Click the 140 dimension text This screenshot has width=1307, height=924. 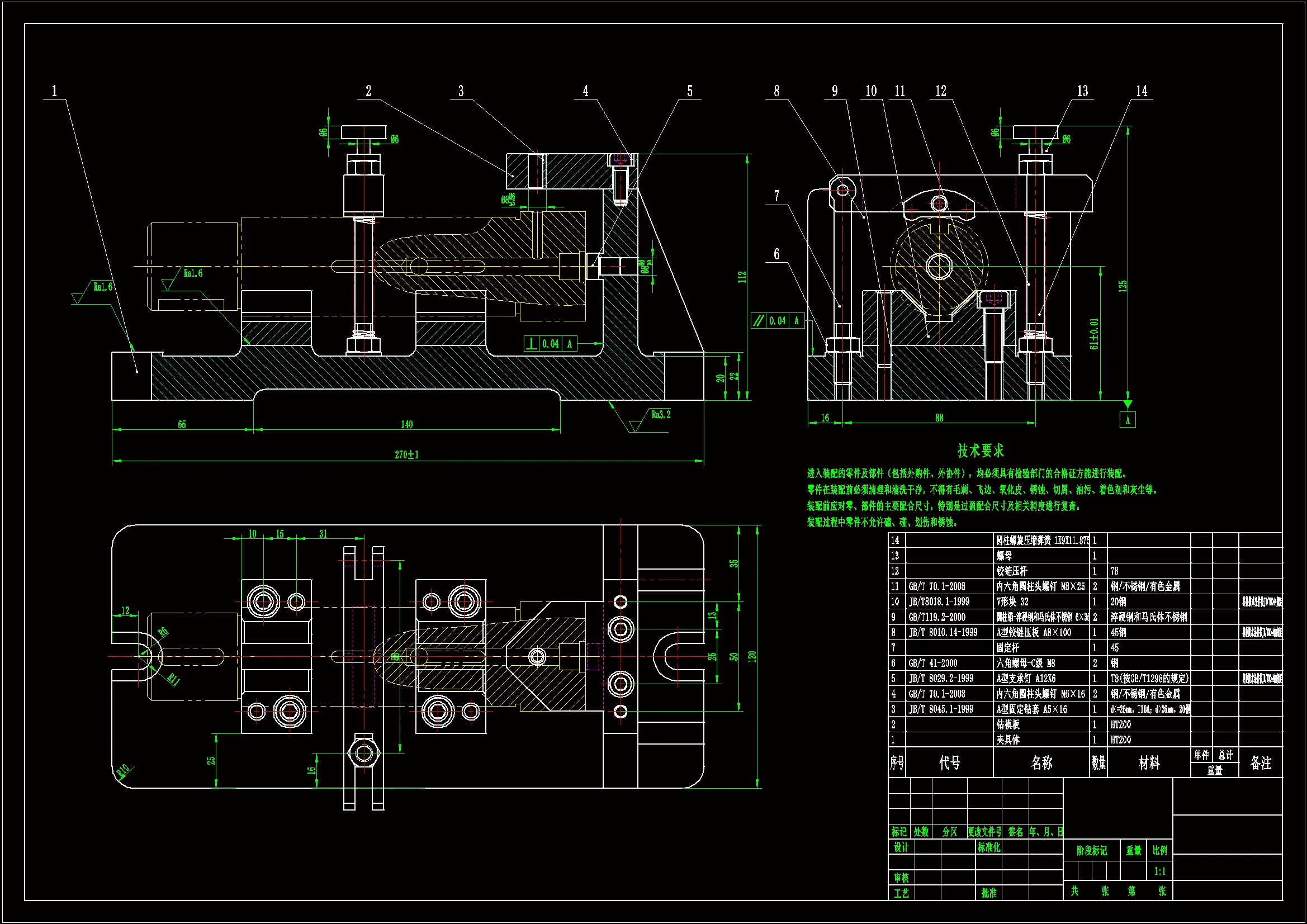pos(406,425)
